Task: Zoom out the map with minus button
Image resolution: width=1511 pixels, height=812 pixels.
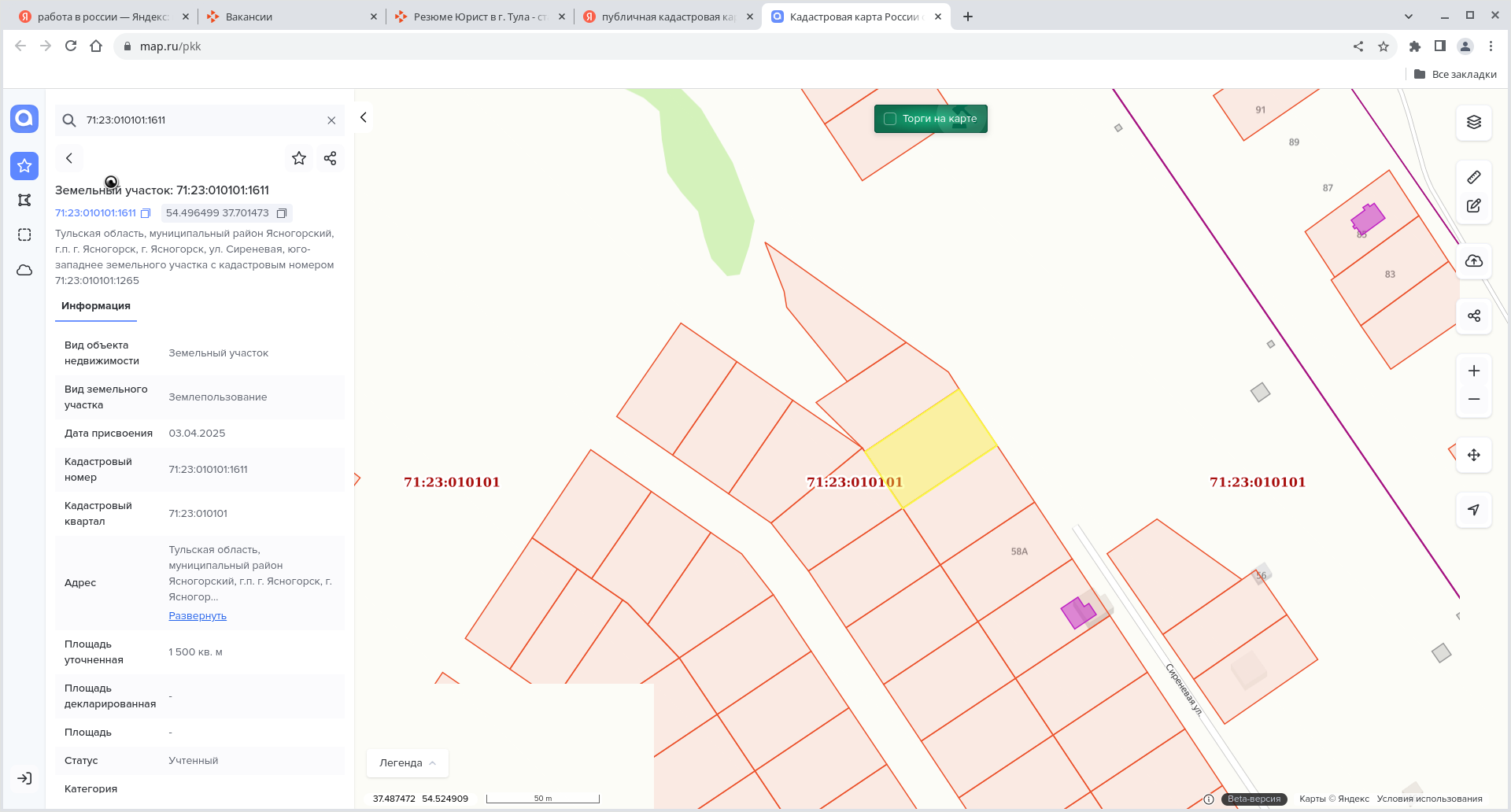Action: point(1473,400)
